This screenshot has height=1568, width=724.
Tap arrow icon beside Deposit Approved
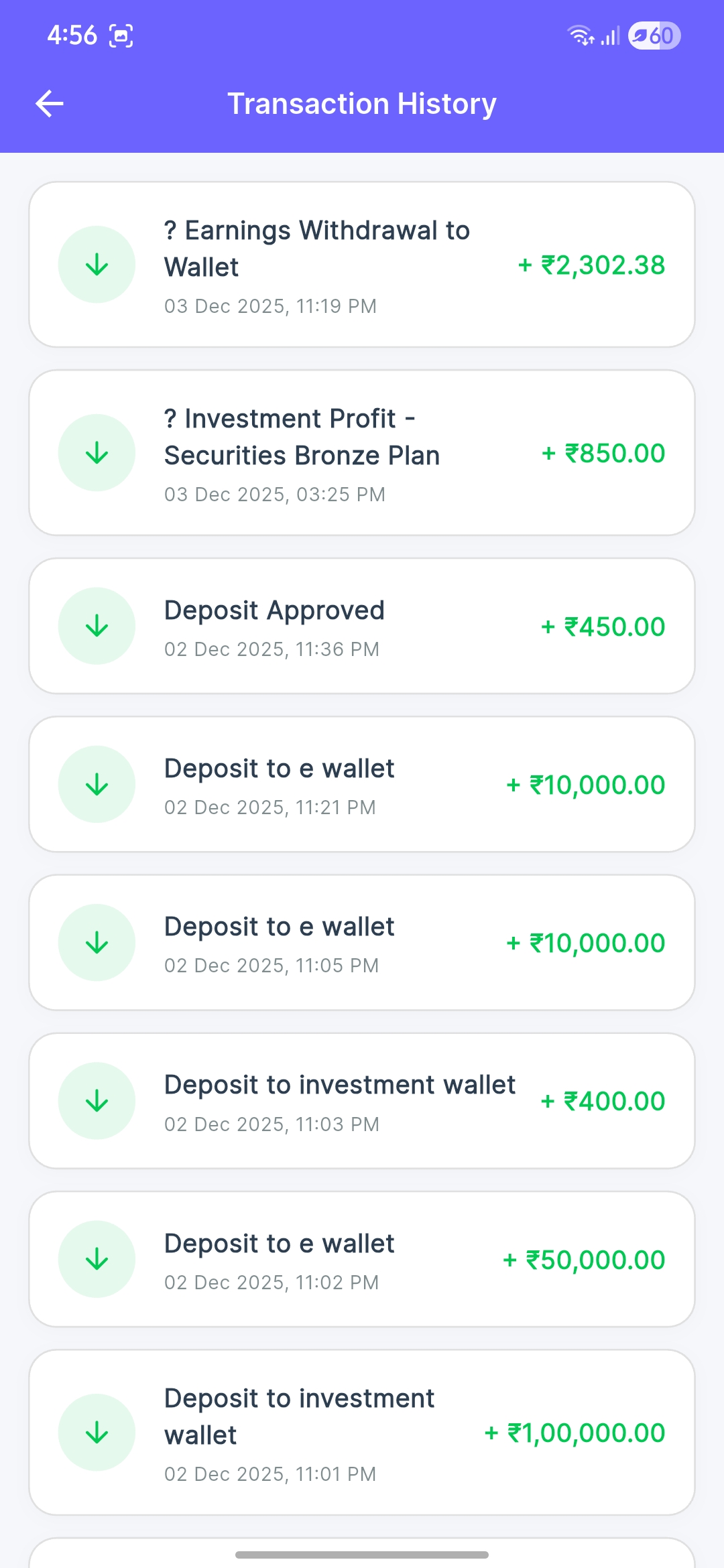tap(97, 626)
